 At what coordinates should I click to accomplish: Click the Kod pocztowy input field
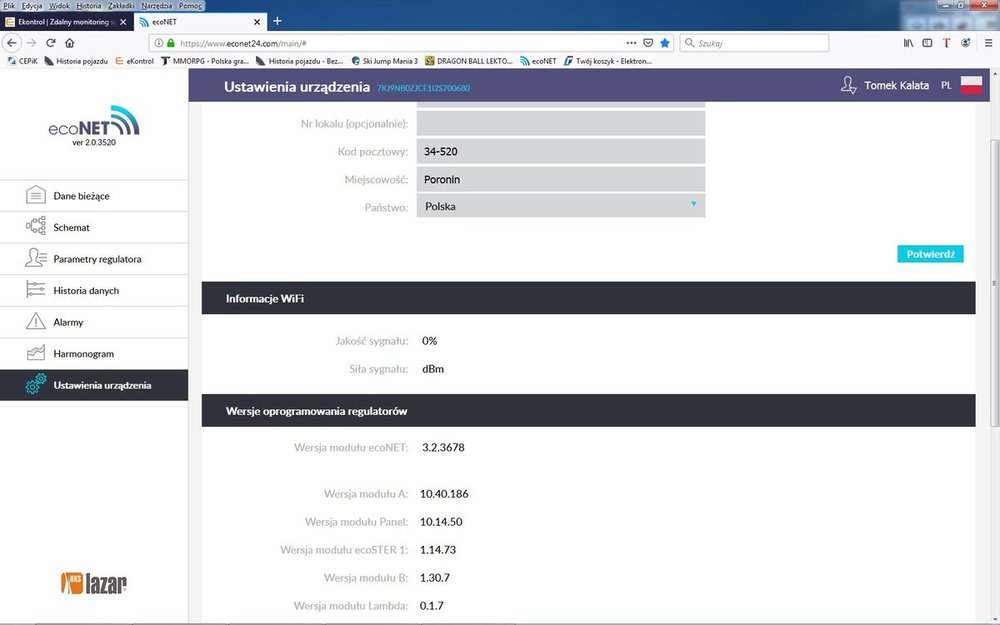point(560,151)
